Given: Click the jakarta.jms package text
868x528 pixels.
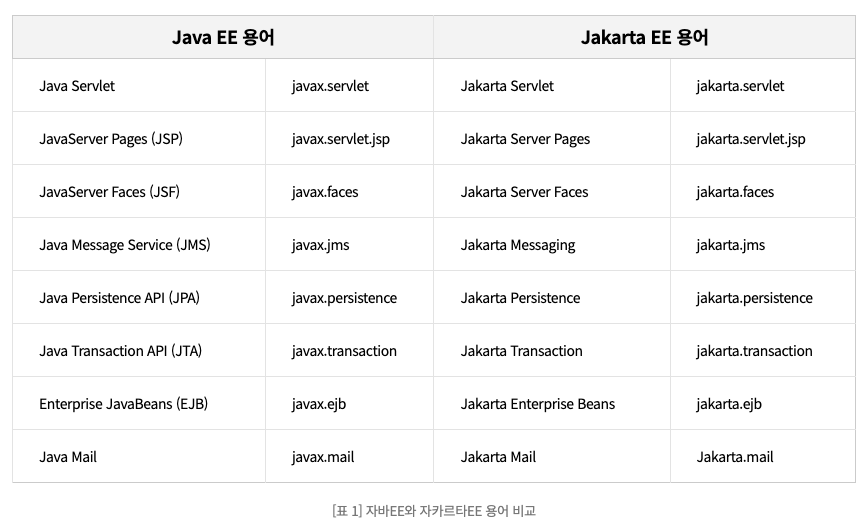Looking at the screenshot, I should (730, 245).
